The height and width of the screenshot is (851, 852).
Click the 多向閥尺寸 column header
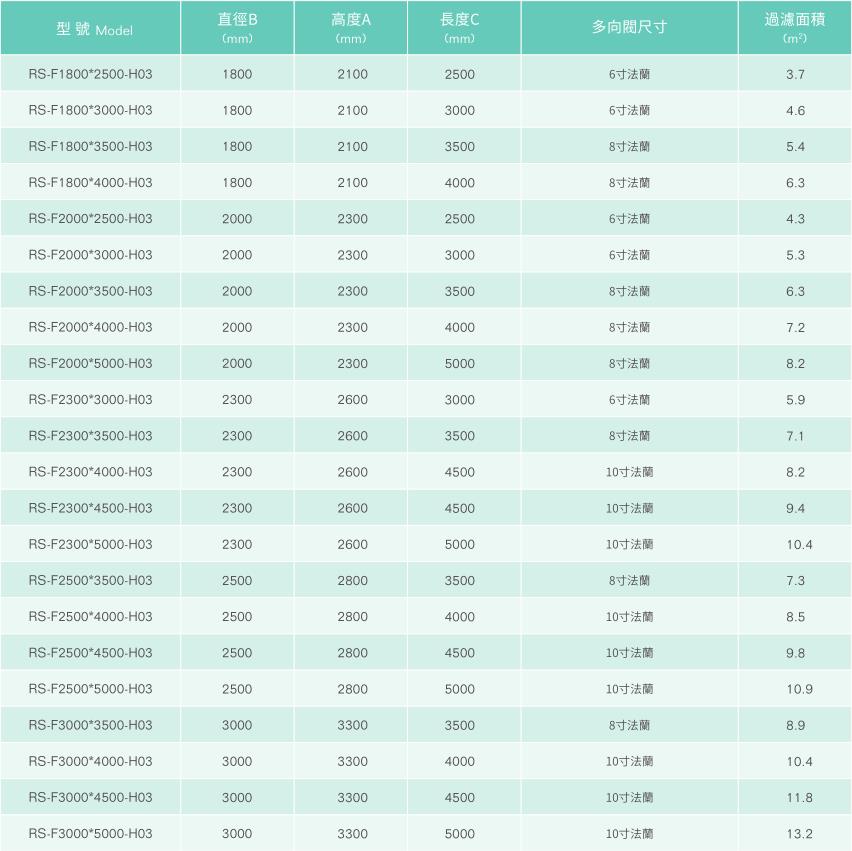click(629, 28)
